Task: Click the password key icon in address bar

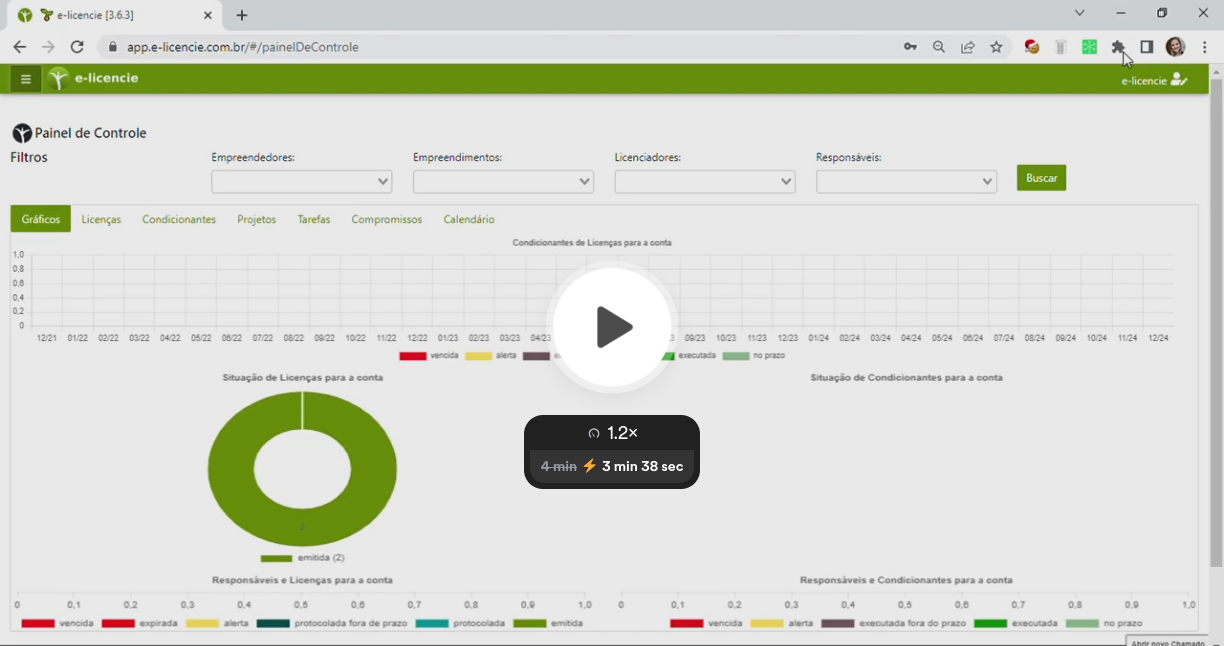Action: 910,47
